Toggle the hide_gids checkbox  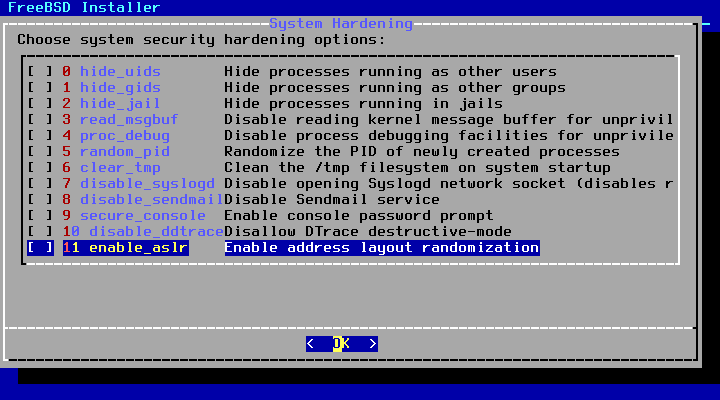pyautogui.click(x=40, y=87)
